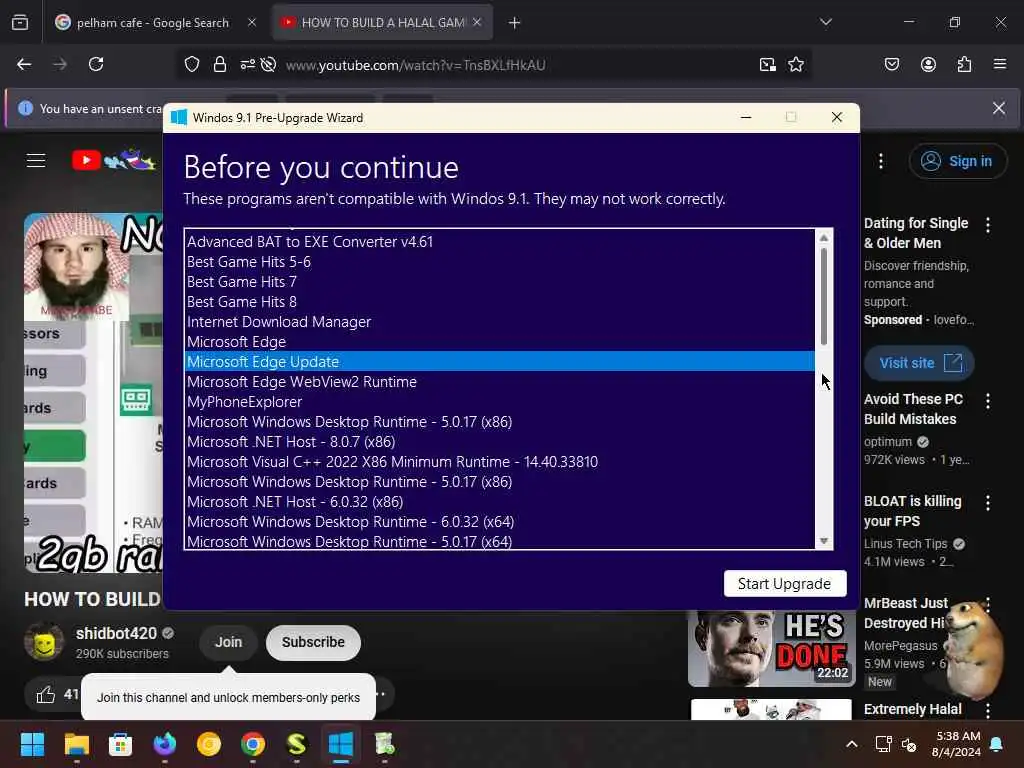Open Firefox account icon
The width and height of the screenshot is (1024, 768).
928,64
